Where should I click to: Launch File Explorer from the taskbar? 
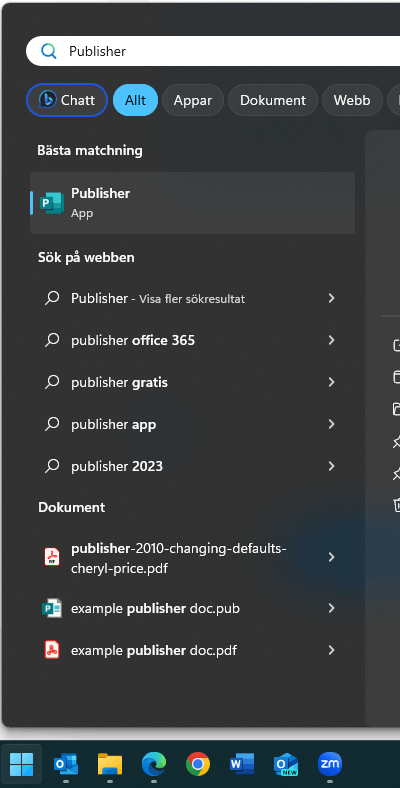[x=110, y=764]
